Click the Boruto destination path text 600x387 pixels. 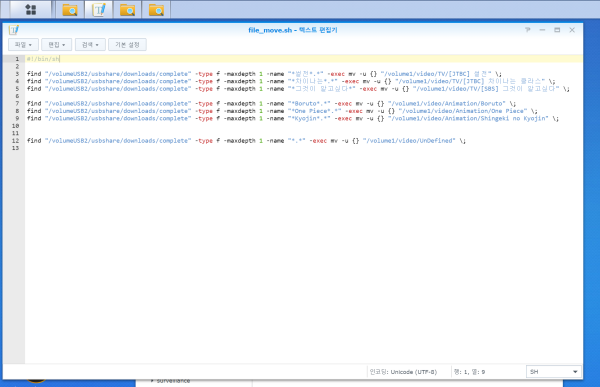click(447, 104)
